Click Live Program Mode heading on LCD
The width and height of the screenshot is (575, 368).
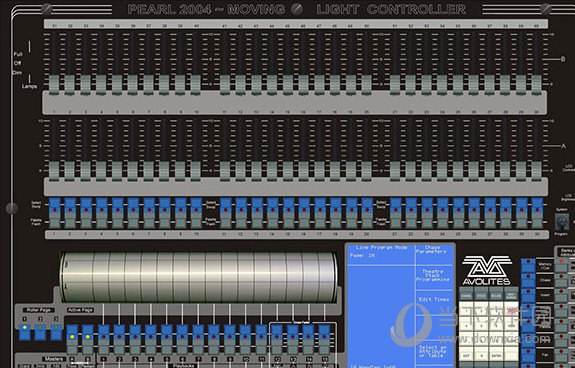click(x=381, y=248)
